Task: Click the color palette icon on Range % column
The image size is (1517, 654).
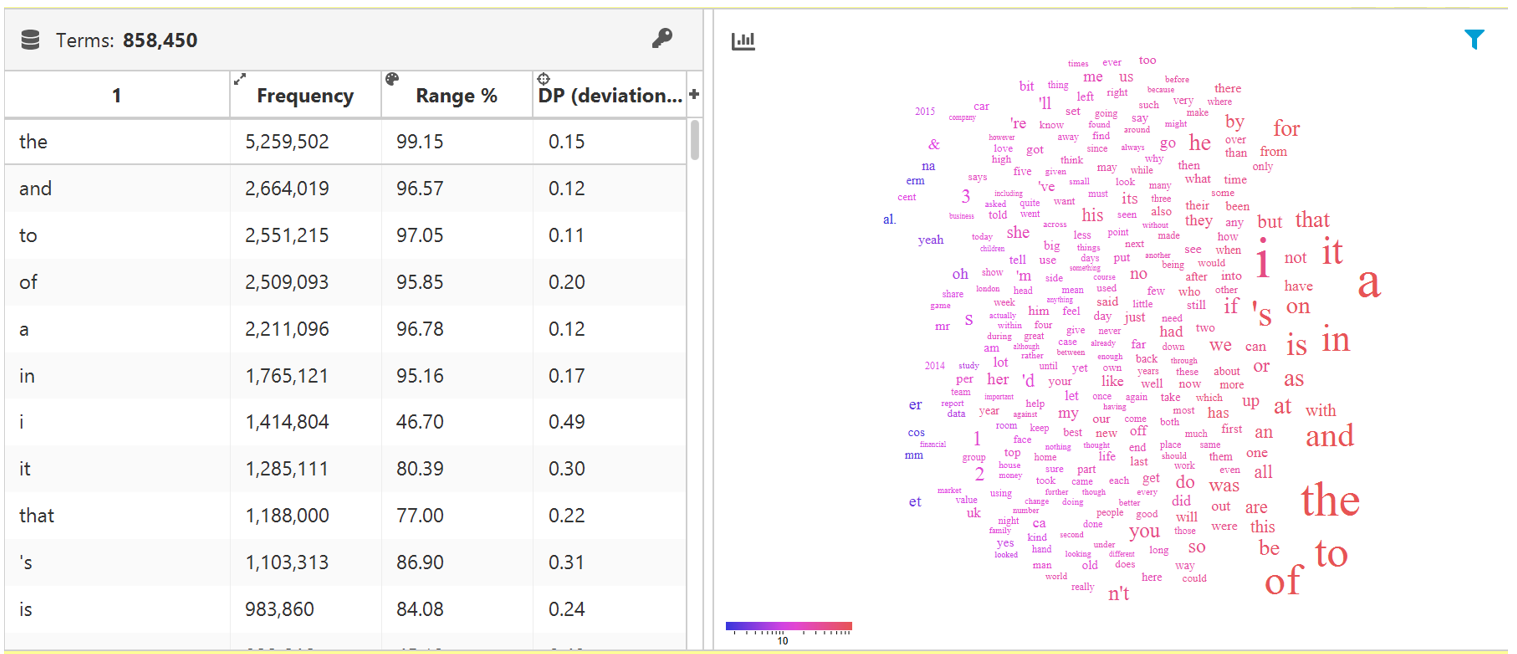Action: (x=391, y=79)
